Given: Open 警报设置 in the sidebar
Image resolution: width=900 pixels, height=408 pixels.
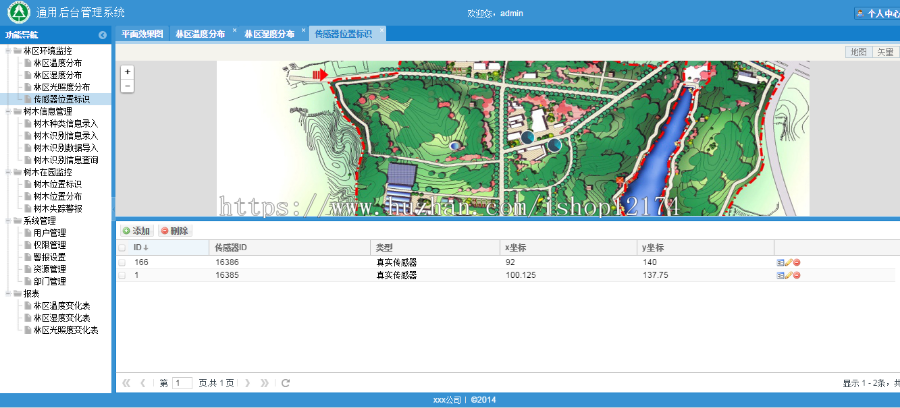Looking at the screenshot, I should pos(49,257).
